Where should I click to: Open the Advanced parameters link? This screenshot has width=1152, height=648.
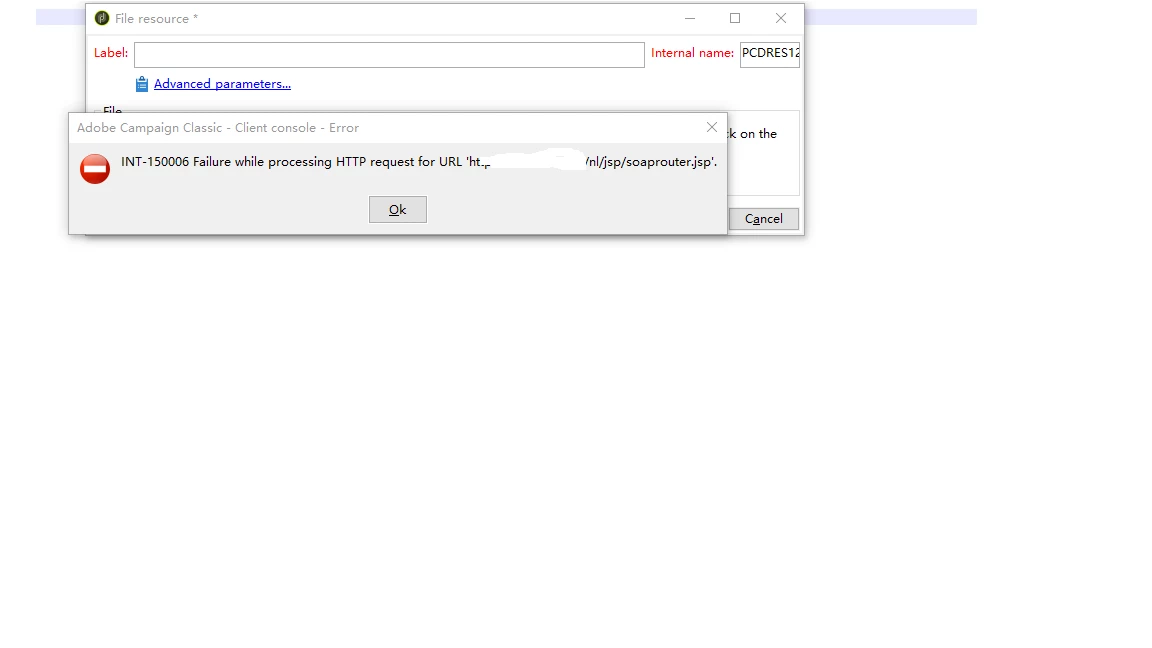point(222,84)
